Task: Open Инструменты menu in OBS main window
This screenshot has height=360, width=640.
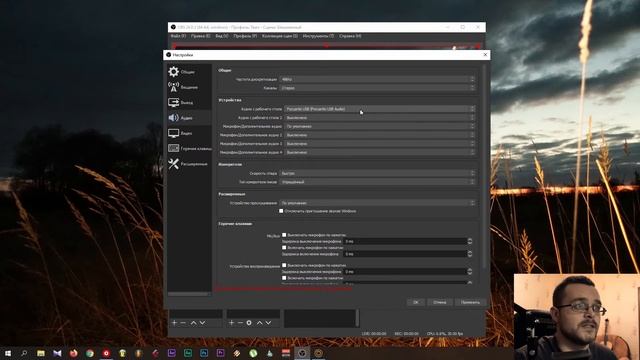Action: pyautogui.click(x=318, y=36)
